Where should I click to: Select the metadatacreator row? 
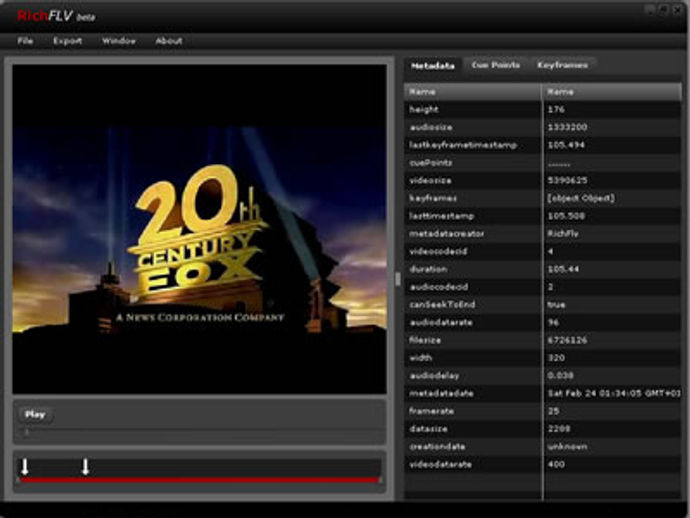pos(543,234)
